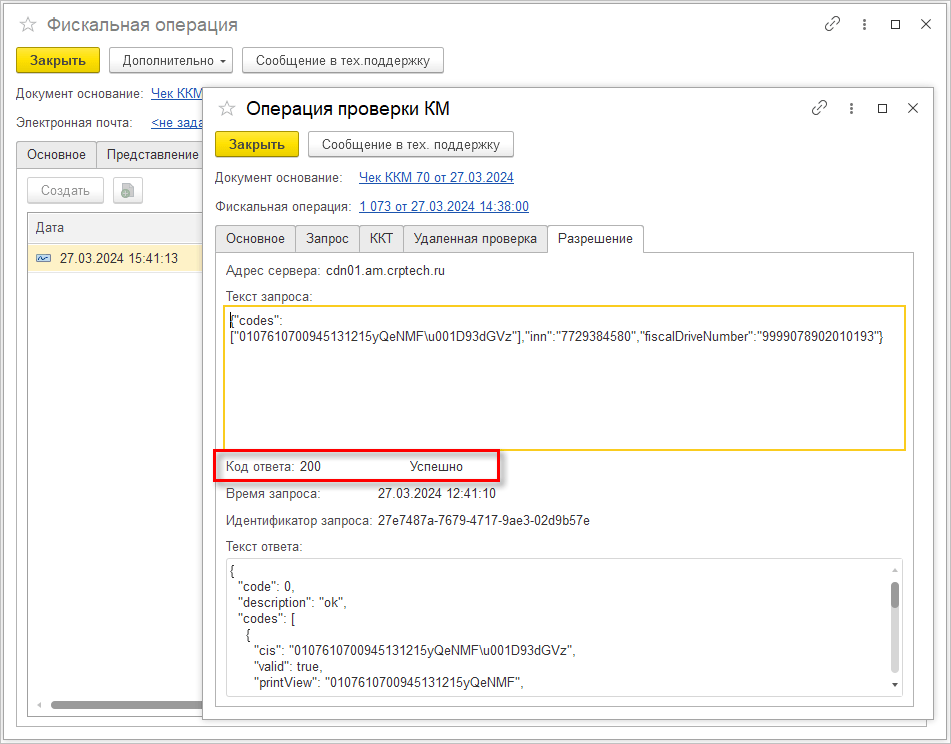Add the Операция проверки КМ window to favorites
Viewport: 951px width, 744px height.
[x=227, y=109]
